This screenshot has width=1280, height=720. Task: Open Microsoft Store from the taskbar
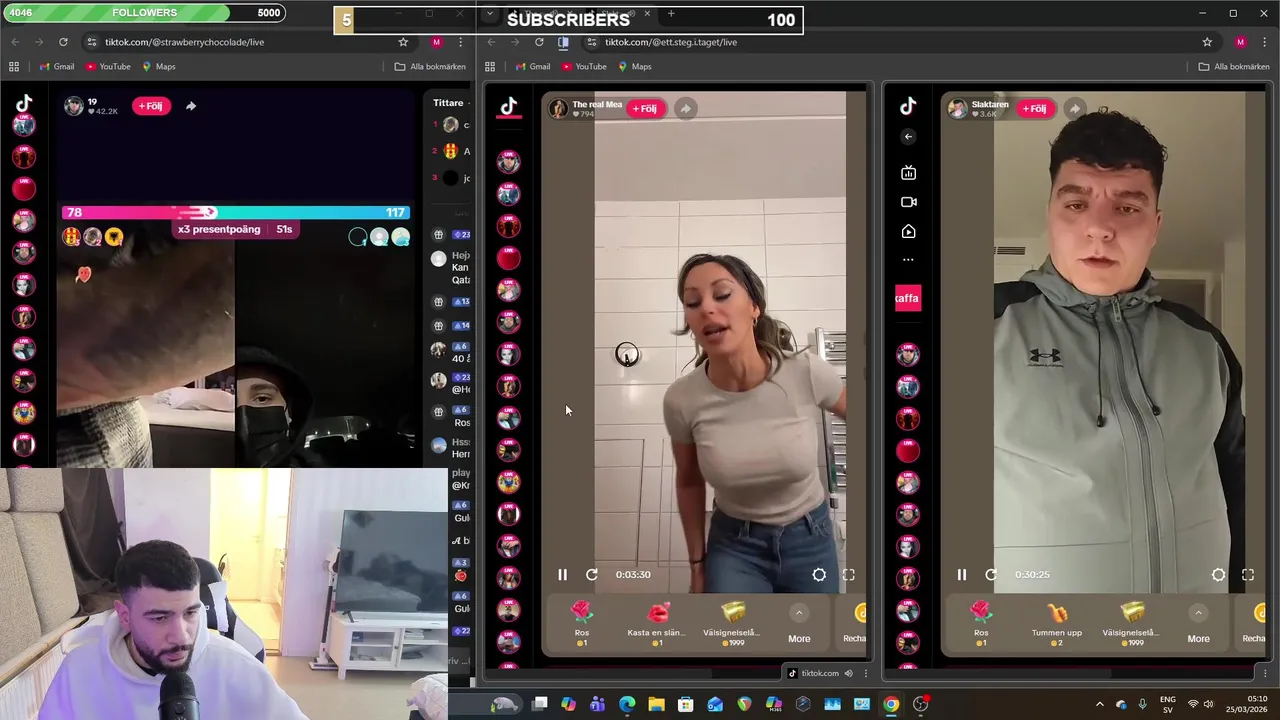pos(686,704)
